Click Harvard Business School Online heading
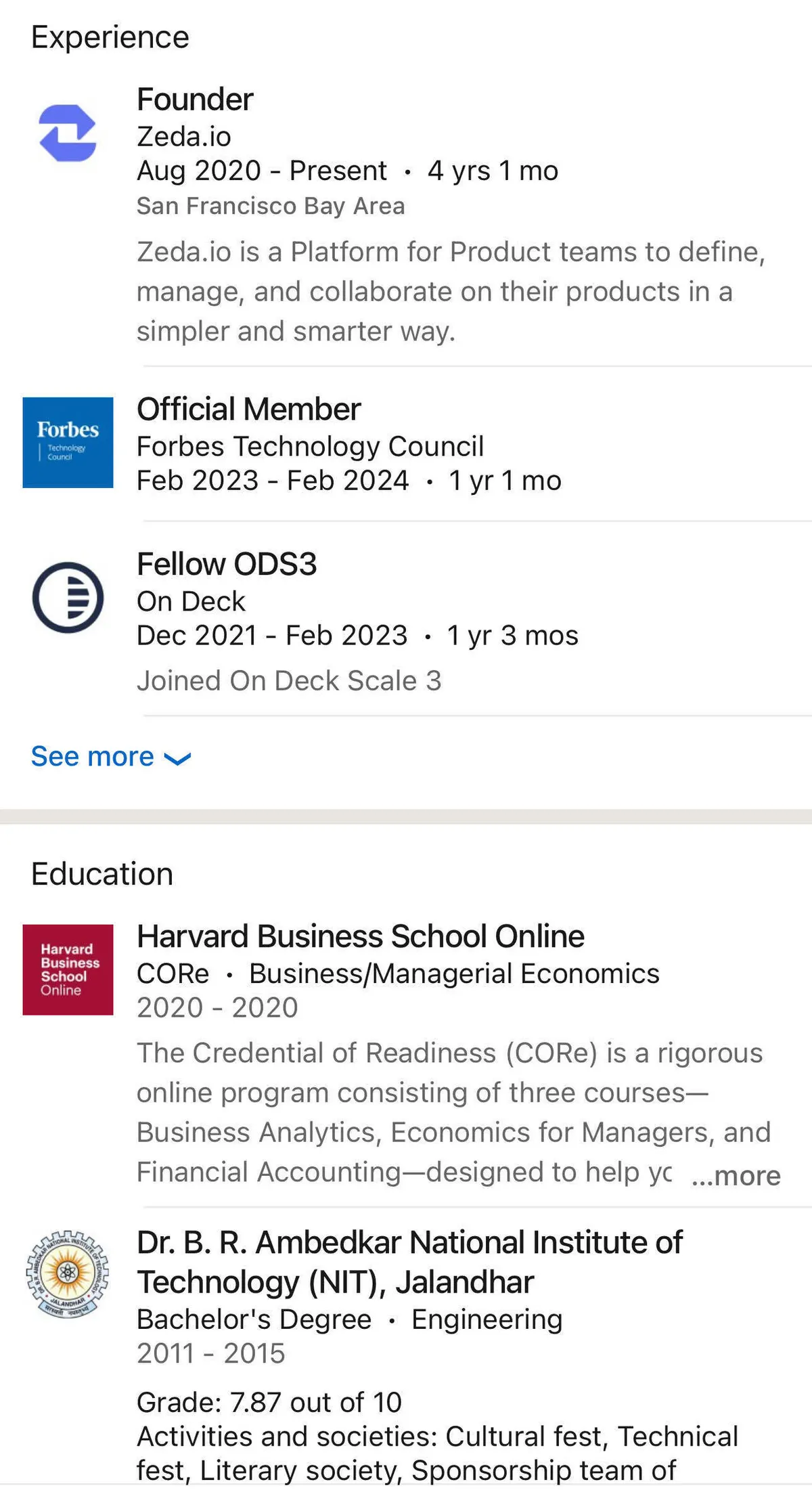 (x=360, y=936)
